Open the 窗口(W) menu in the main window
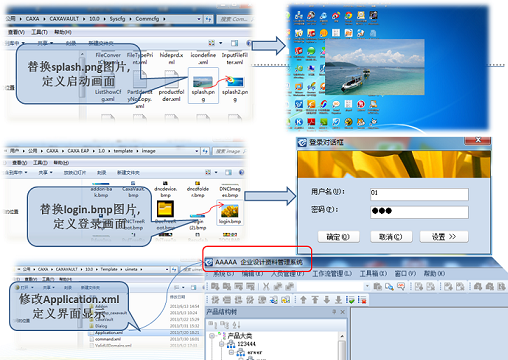Viewport: 508px width, 360px height. (x=405, y=274)
